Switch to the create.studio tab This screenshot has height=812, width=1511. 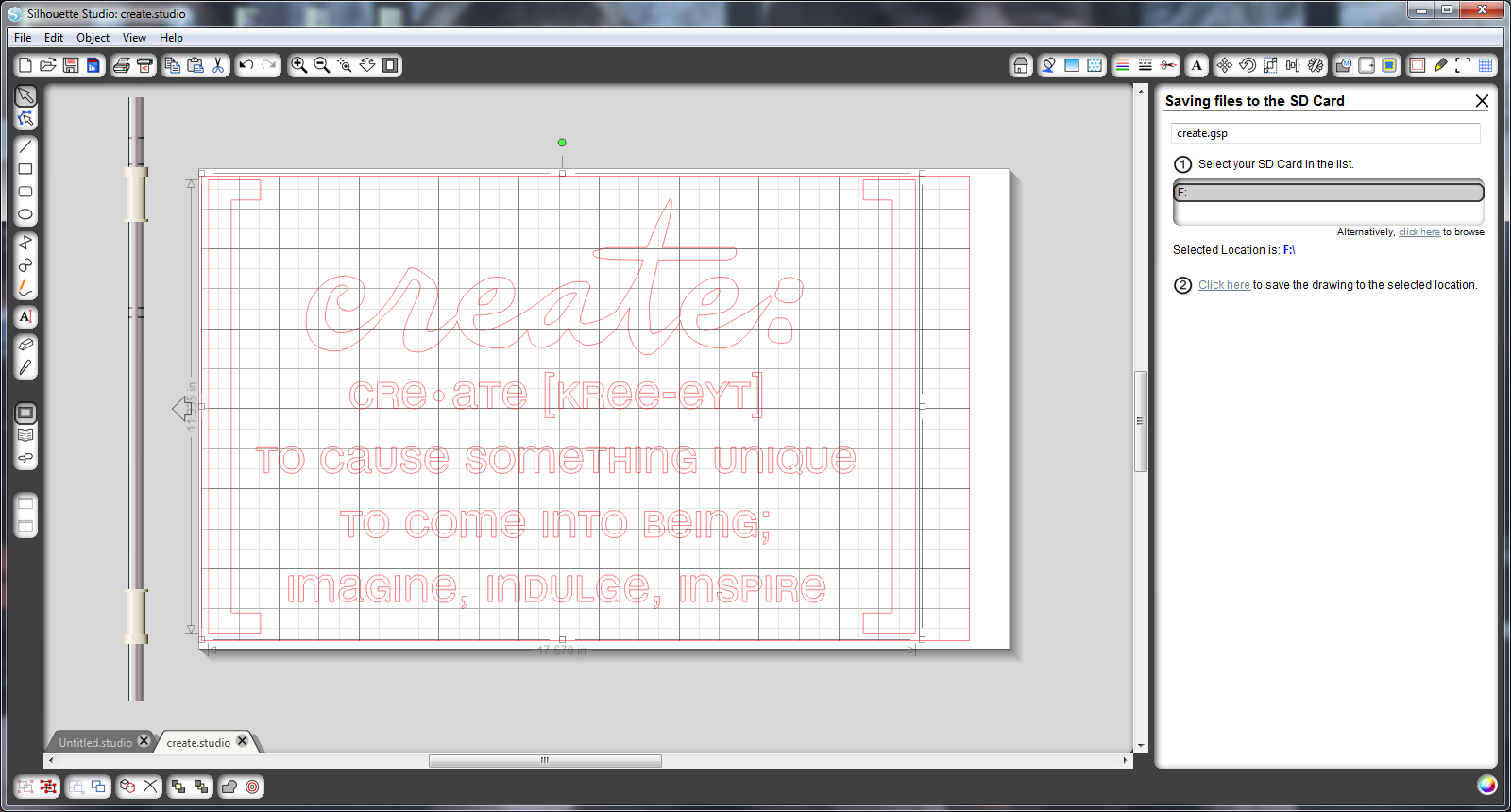198,742
